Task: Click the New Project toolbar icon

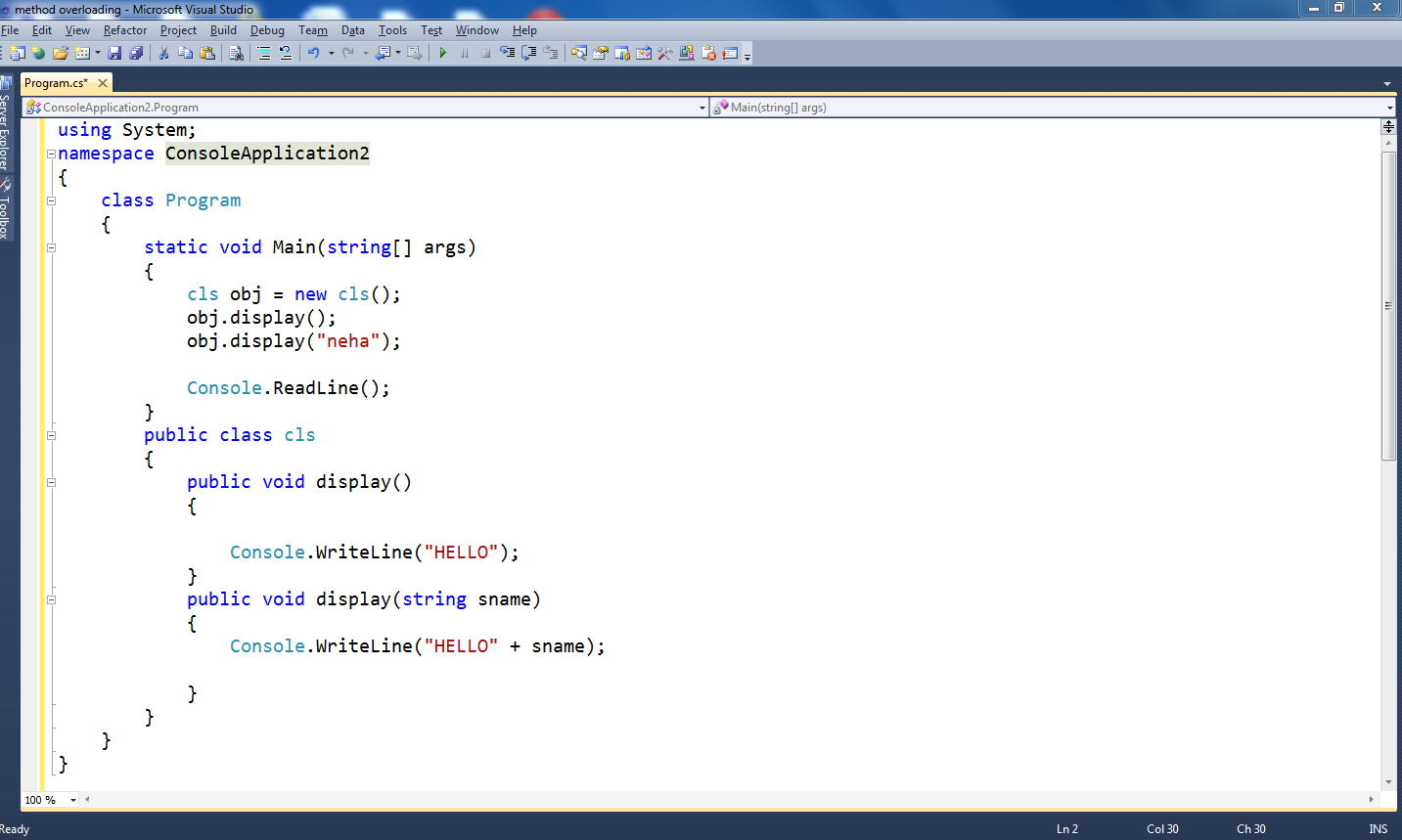Action: coord(17,53)
